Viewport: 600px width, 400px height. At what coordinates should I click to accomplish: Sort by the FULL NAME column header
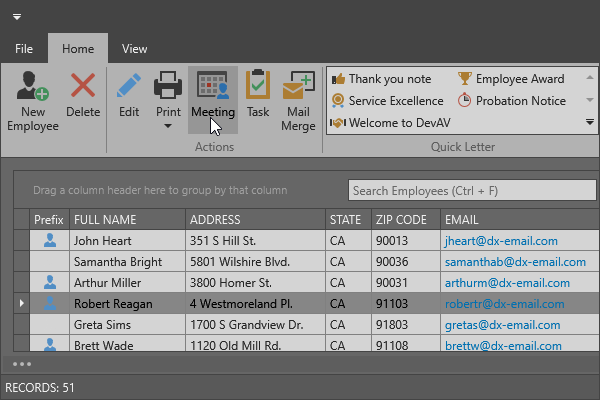[127, 220]
